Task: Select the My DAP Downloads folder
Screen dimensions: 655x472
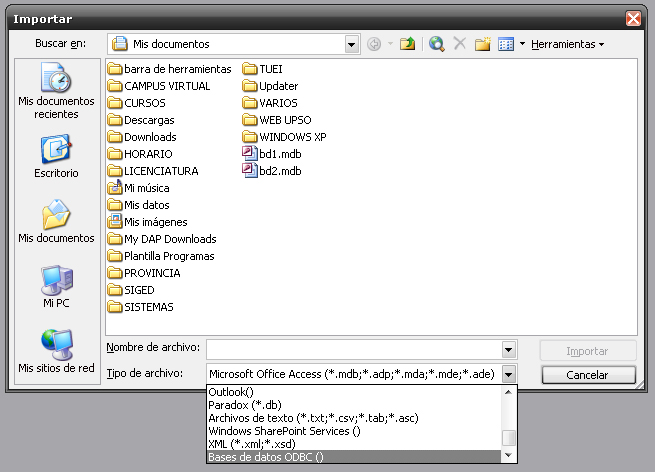Action: [x=162, y=239]
